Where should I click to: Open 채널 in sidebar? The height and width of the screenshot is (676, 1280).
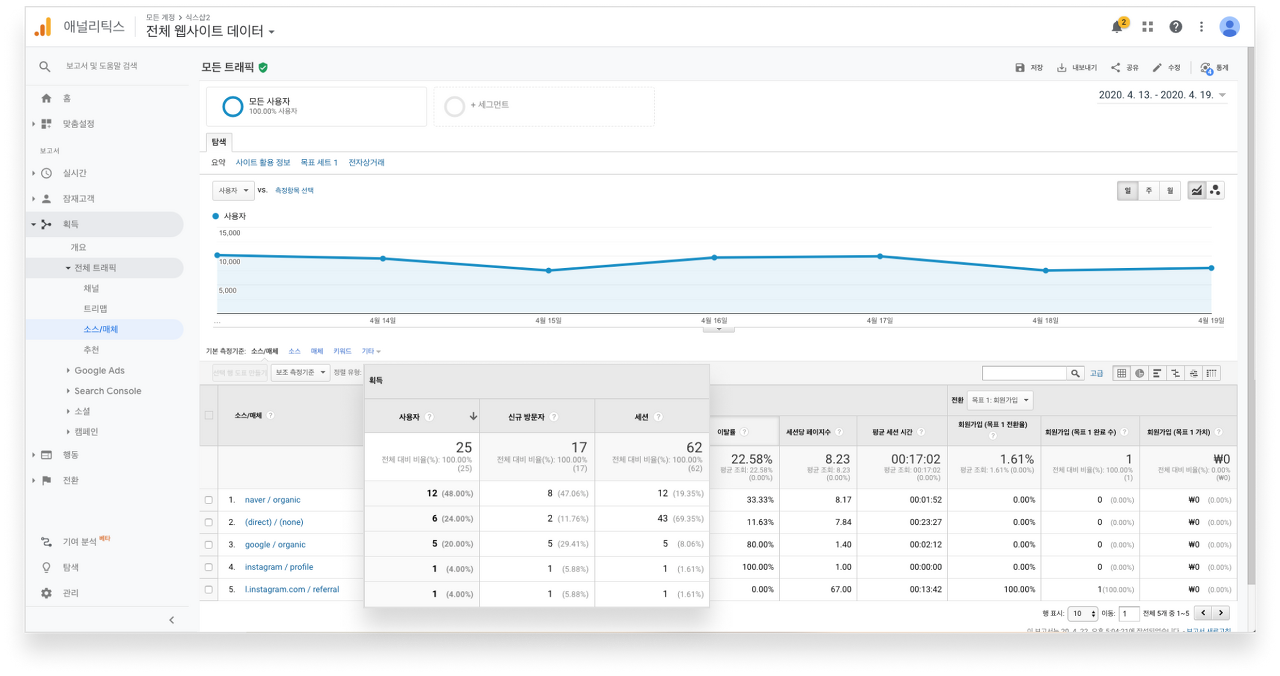(x=91, y=288)
